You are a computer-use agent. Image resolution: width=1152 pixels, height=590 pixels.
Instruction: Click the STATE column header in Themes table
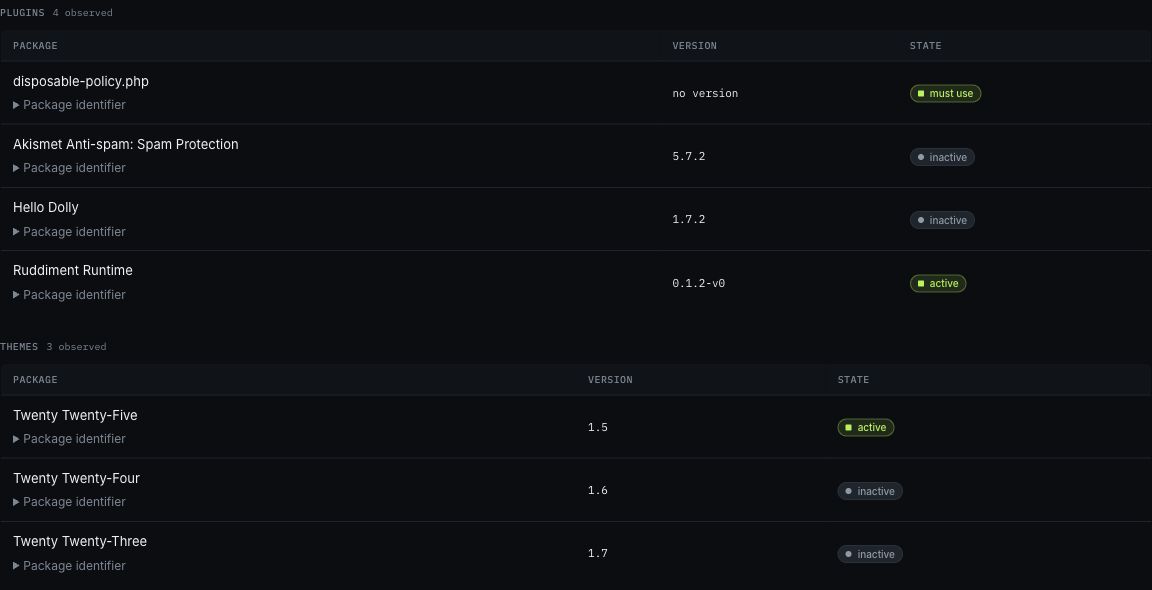click(853, 380)
